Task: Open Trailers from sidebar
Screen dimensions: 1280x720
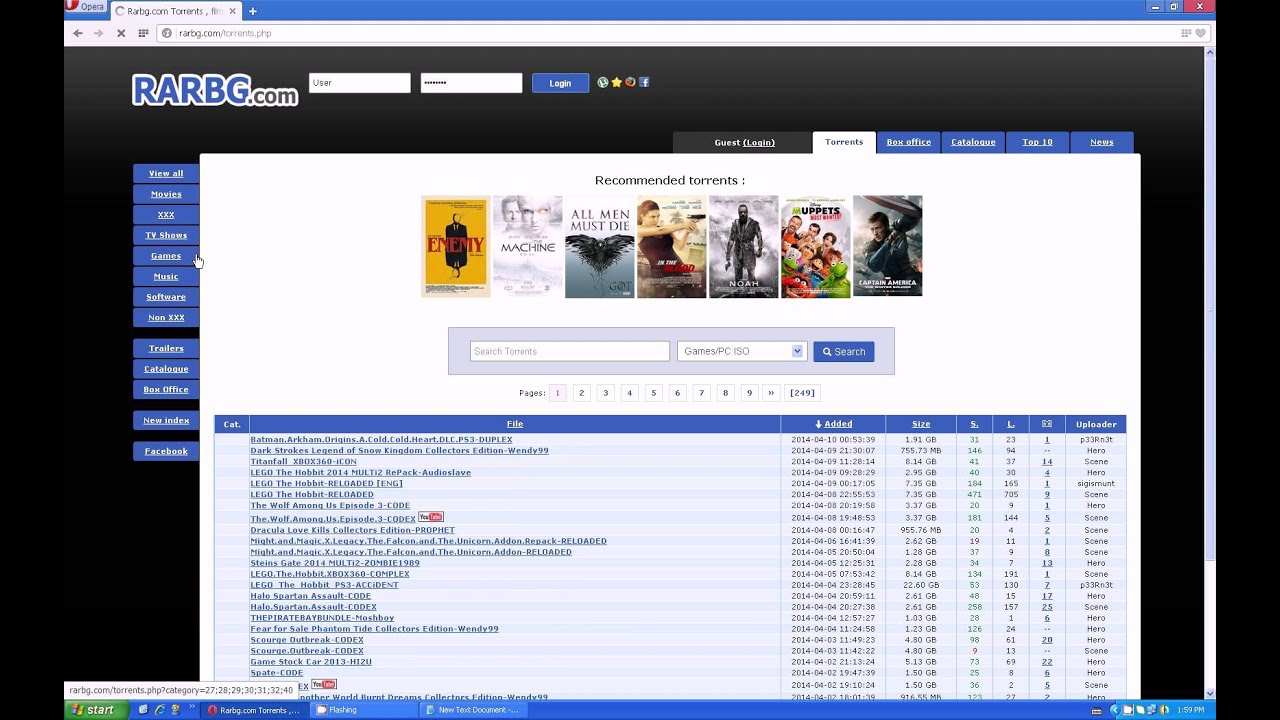Action: (166, 348)
